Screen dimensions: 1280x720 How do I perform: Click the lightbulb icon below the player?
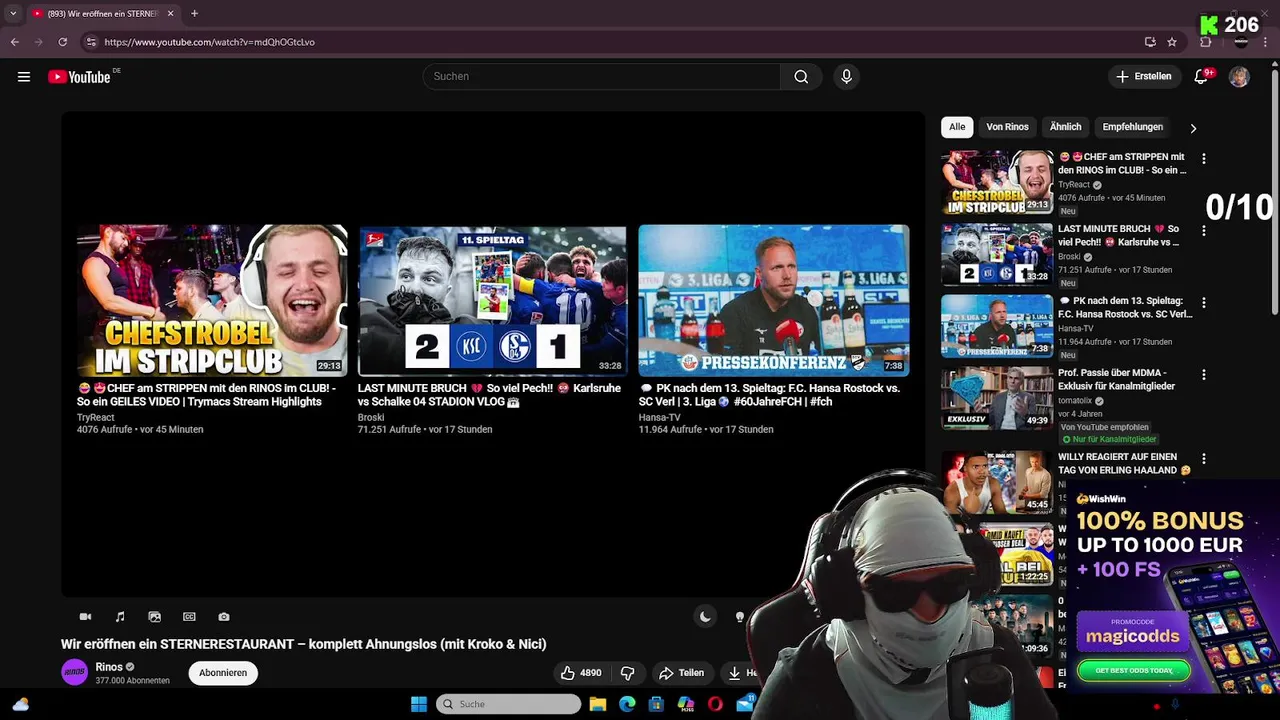(x=740, y=617)
